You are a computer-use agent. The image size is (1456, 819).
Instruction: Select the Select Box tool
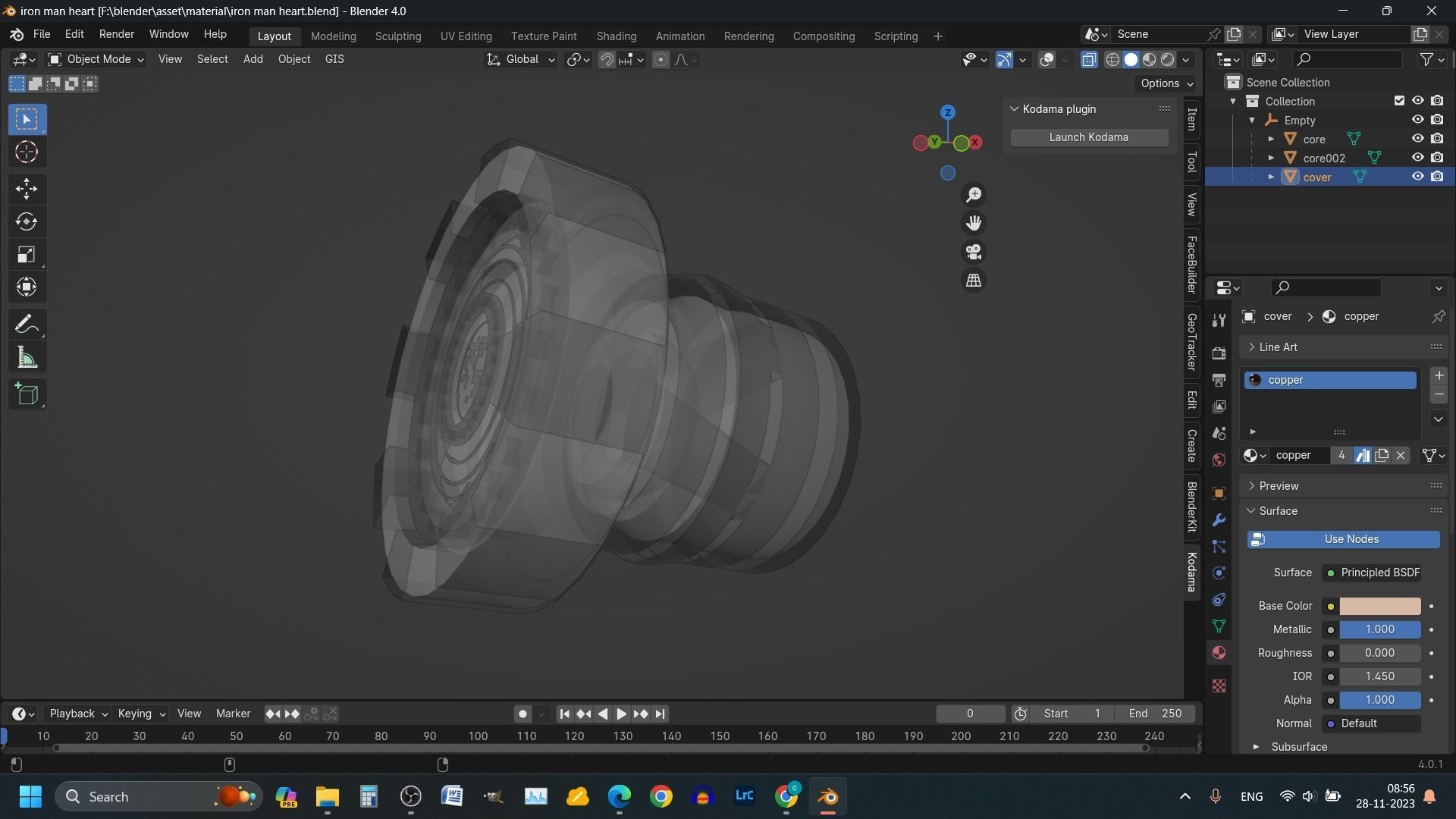point(27,120)
